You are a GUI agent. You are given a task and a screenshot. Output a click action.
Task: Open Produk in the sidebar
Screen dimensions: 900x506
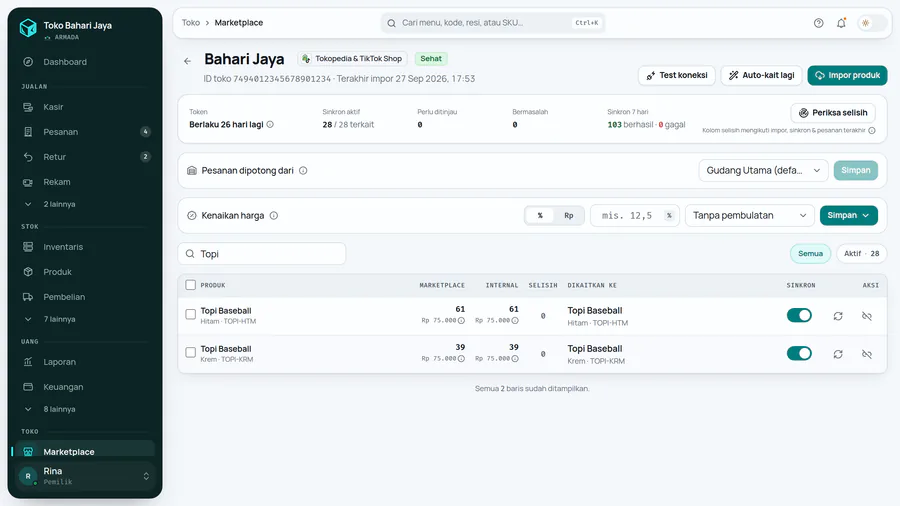[84, 272]
